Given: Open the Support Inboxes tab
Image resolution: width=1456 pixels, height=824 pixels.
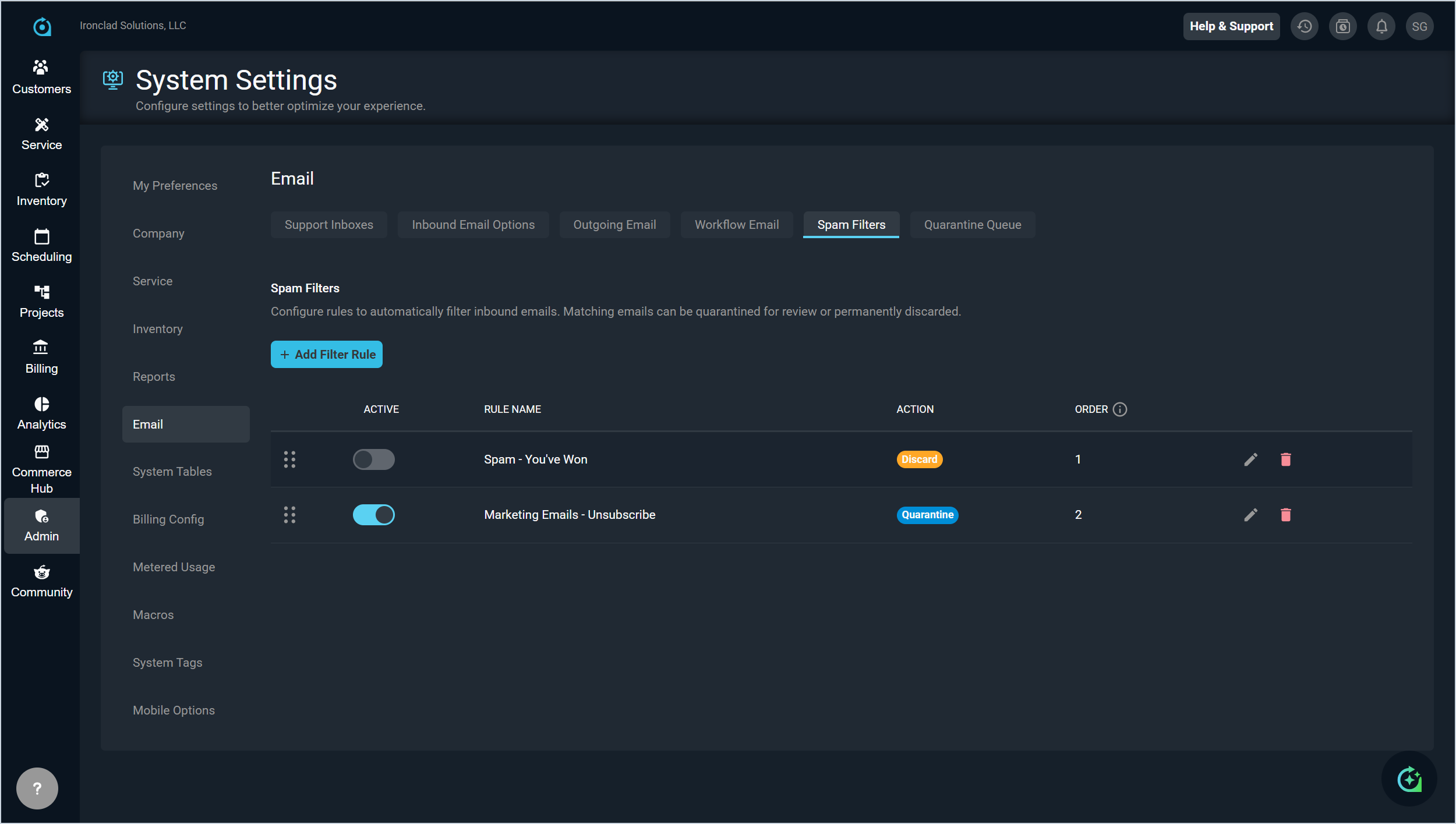Looking at the screenshot, I should click(328, 225).
